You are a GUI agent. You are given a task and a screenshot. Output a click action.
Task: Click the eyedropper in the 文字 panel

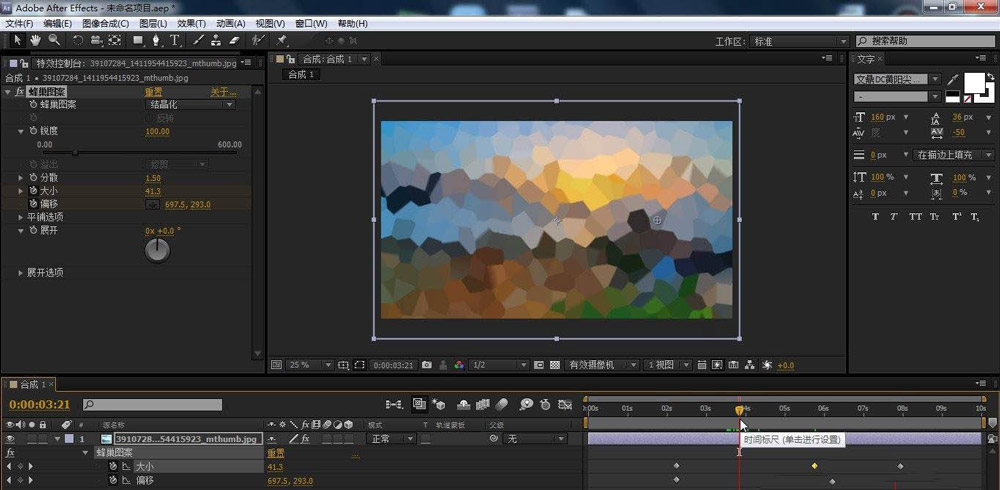pyautogui.click(x=952, y=79)
